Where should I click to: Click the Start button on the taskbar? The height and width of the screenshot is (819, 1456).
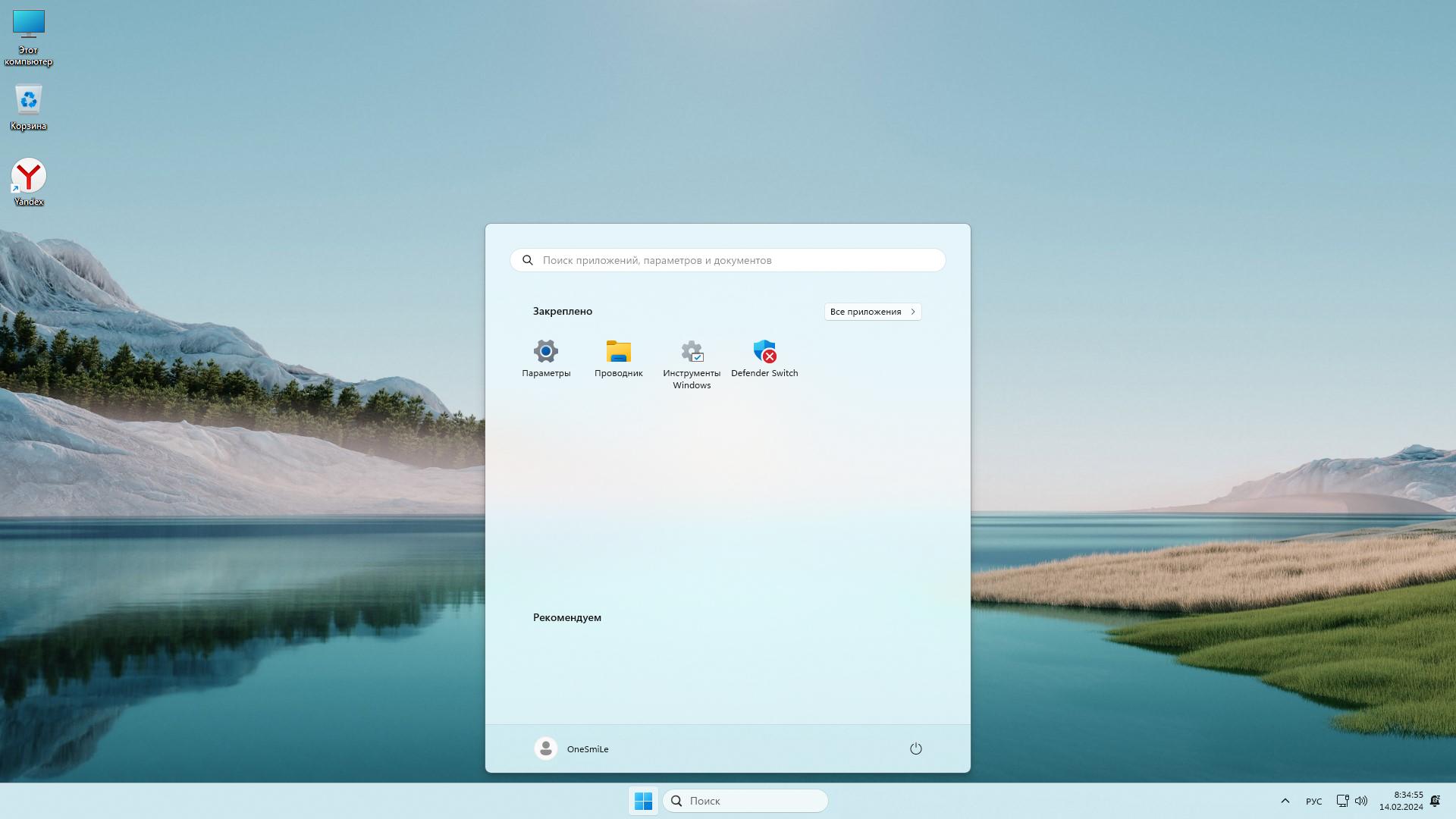click(643, 800)
